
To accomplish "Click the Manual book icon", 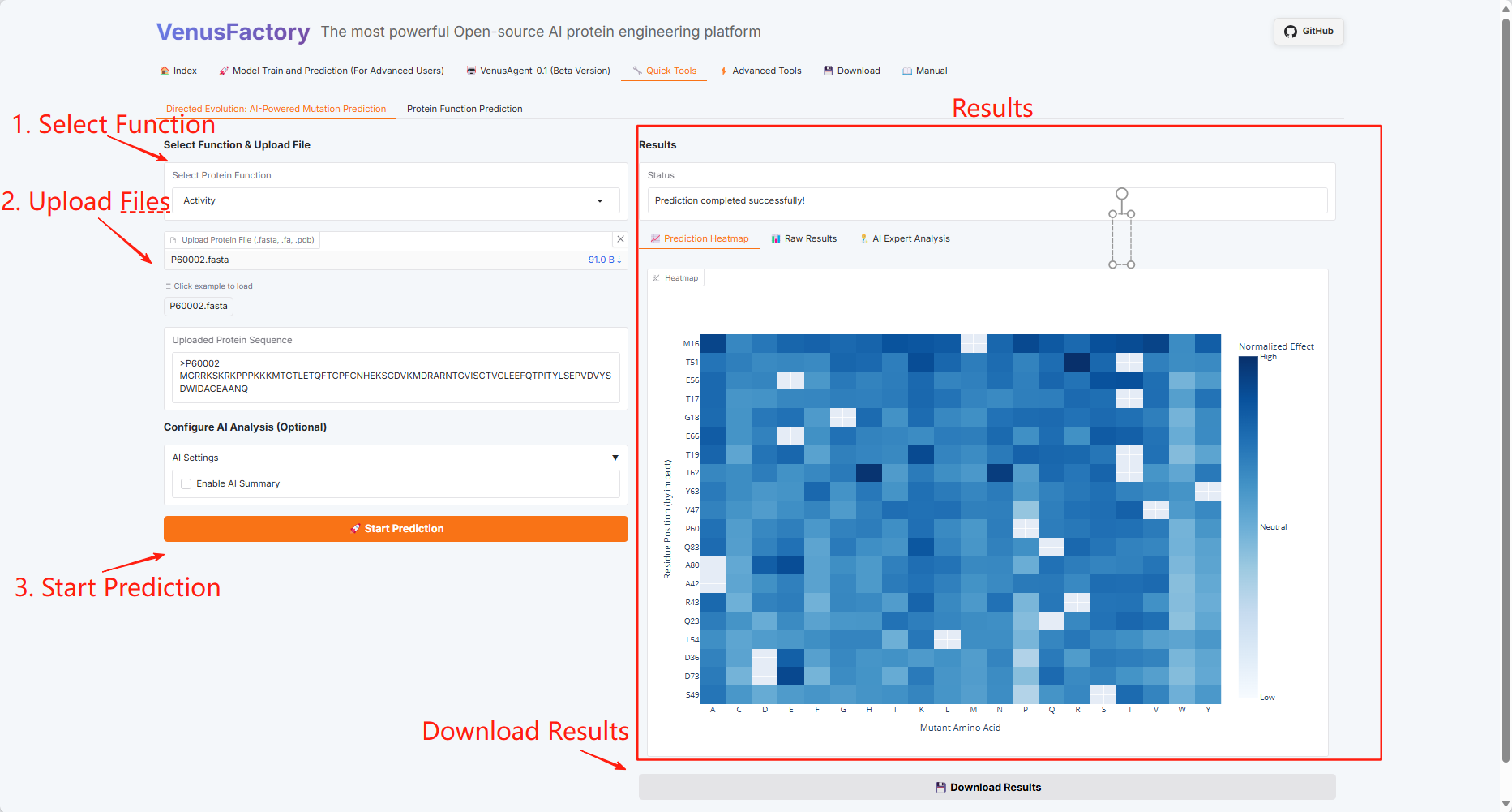I will click(x=907, y=71).
